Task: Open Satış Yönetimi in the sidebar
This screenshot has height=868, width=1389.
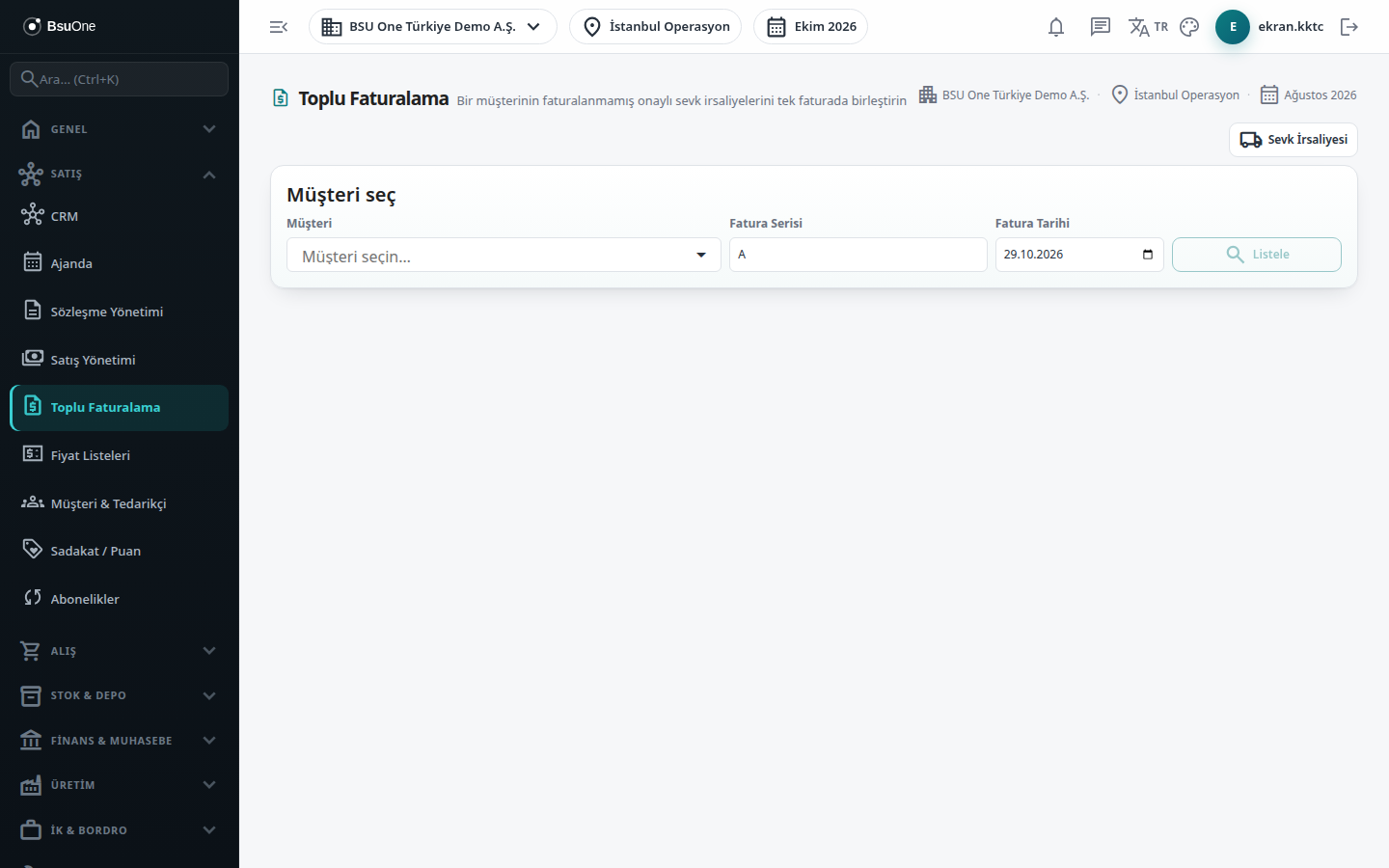Action: (x=120, y=360)
